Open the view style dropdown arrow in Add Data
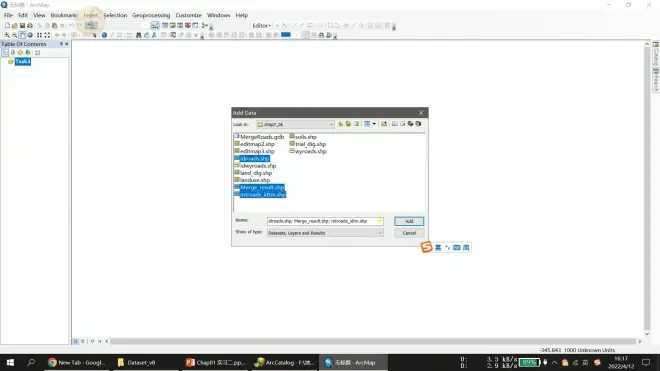Image resolution: width=660 pixels, height=371 pixels. [x=374, y=124]
